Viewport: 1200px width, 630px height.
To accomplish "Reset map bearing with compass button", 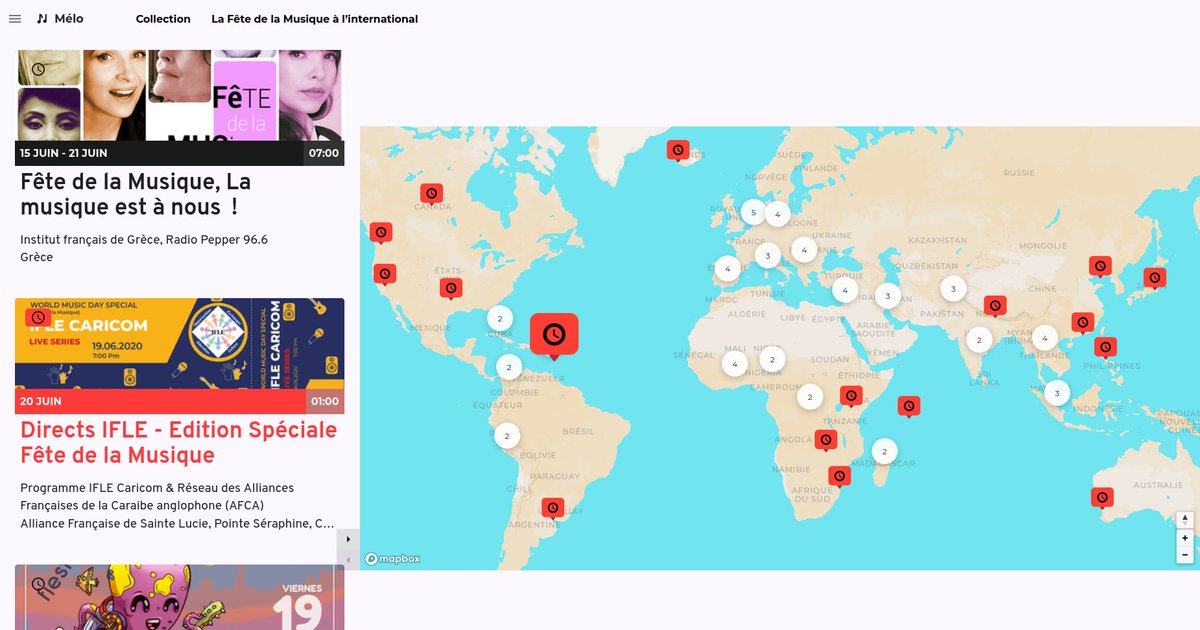I will click(1185, 520).
